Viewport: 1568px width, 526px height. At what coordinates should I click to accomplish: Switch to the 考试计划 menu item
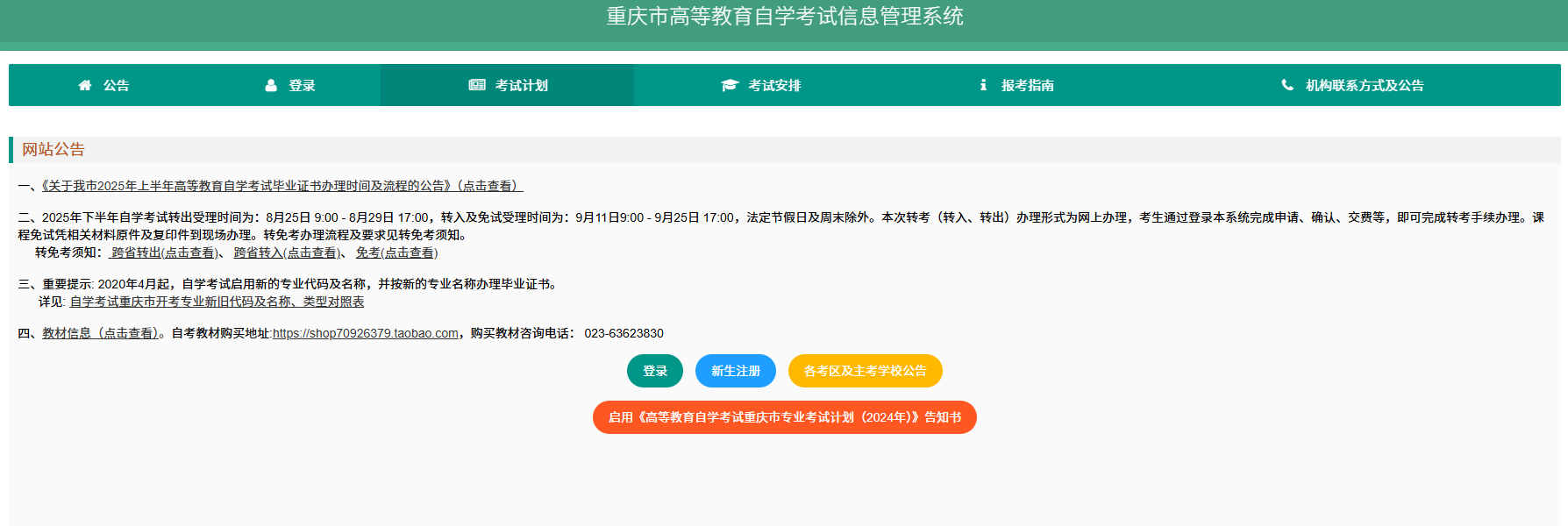pos(521,85)
